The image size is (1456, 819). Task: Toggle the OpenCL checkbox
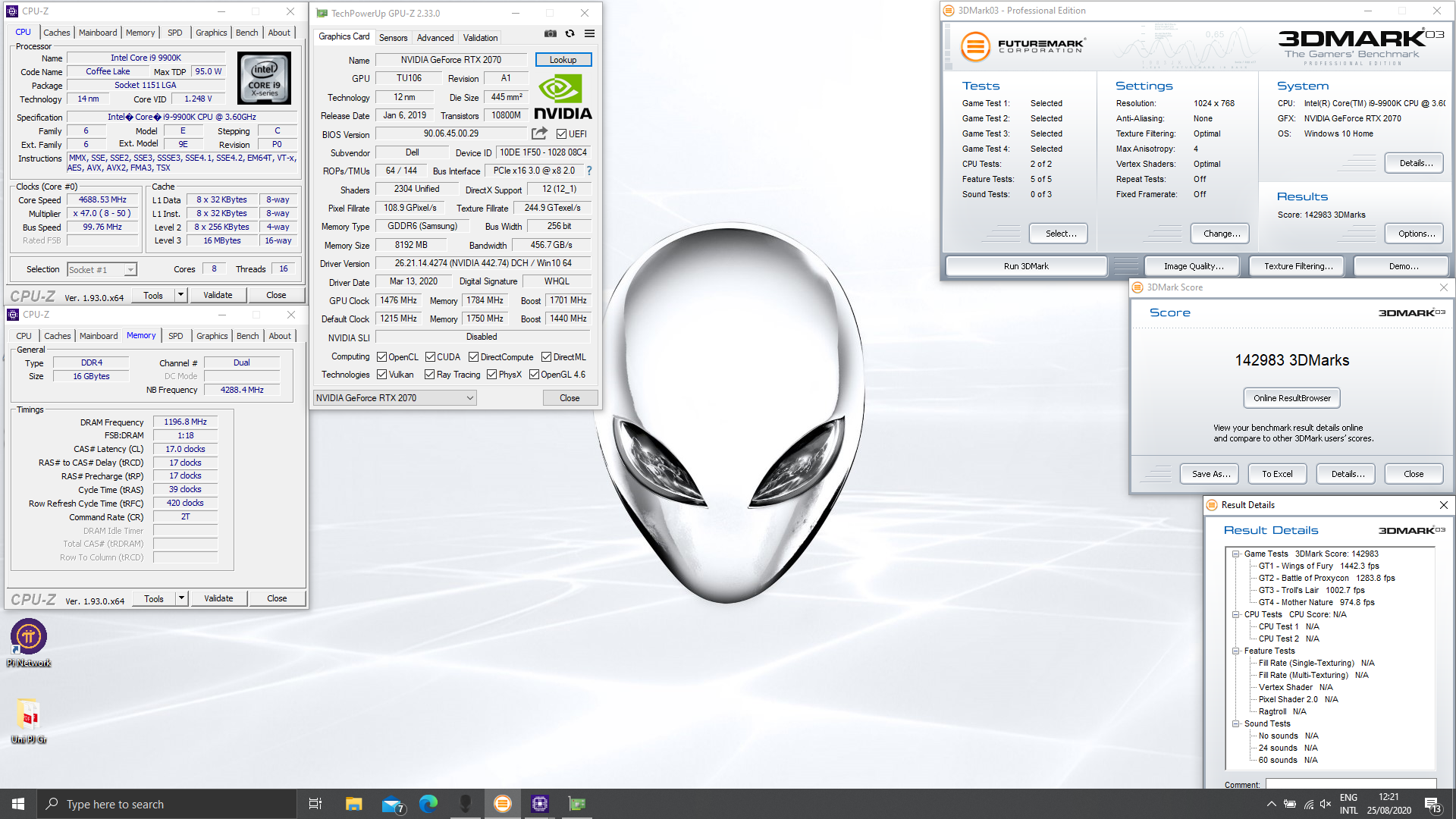(x=381, y=357)
